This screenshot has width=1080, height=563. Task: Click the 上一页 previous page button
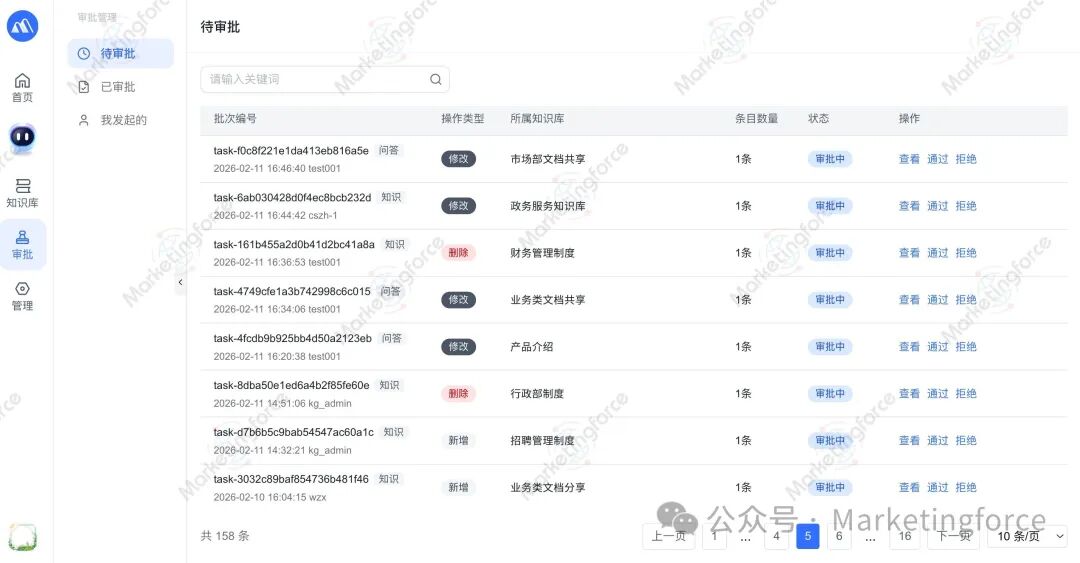click(x=669, y=537)
